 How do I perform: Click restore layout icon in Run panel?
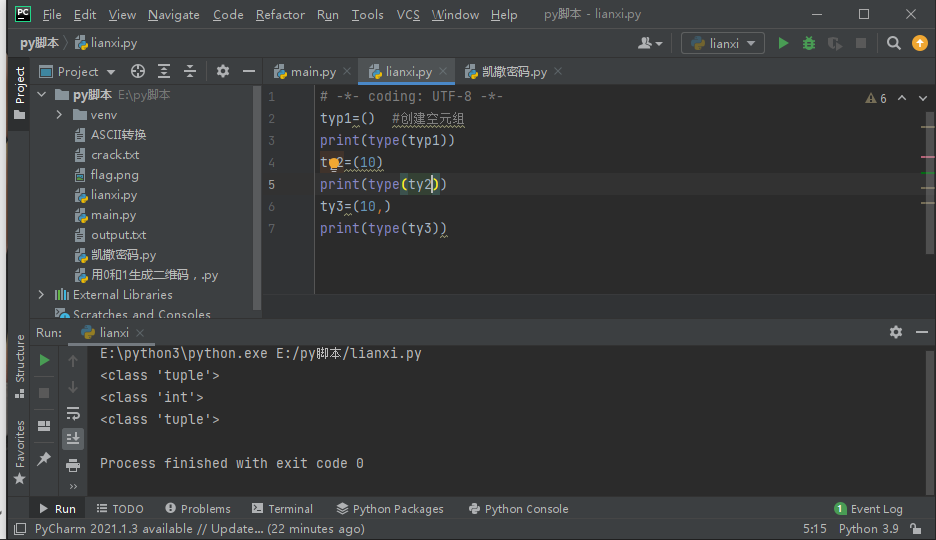[44, 426]
